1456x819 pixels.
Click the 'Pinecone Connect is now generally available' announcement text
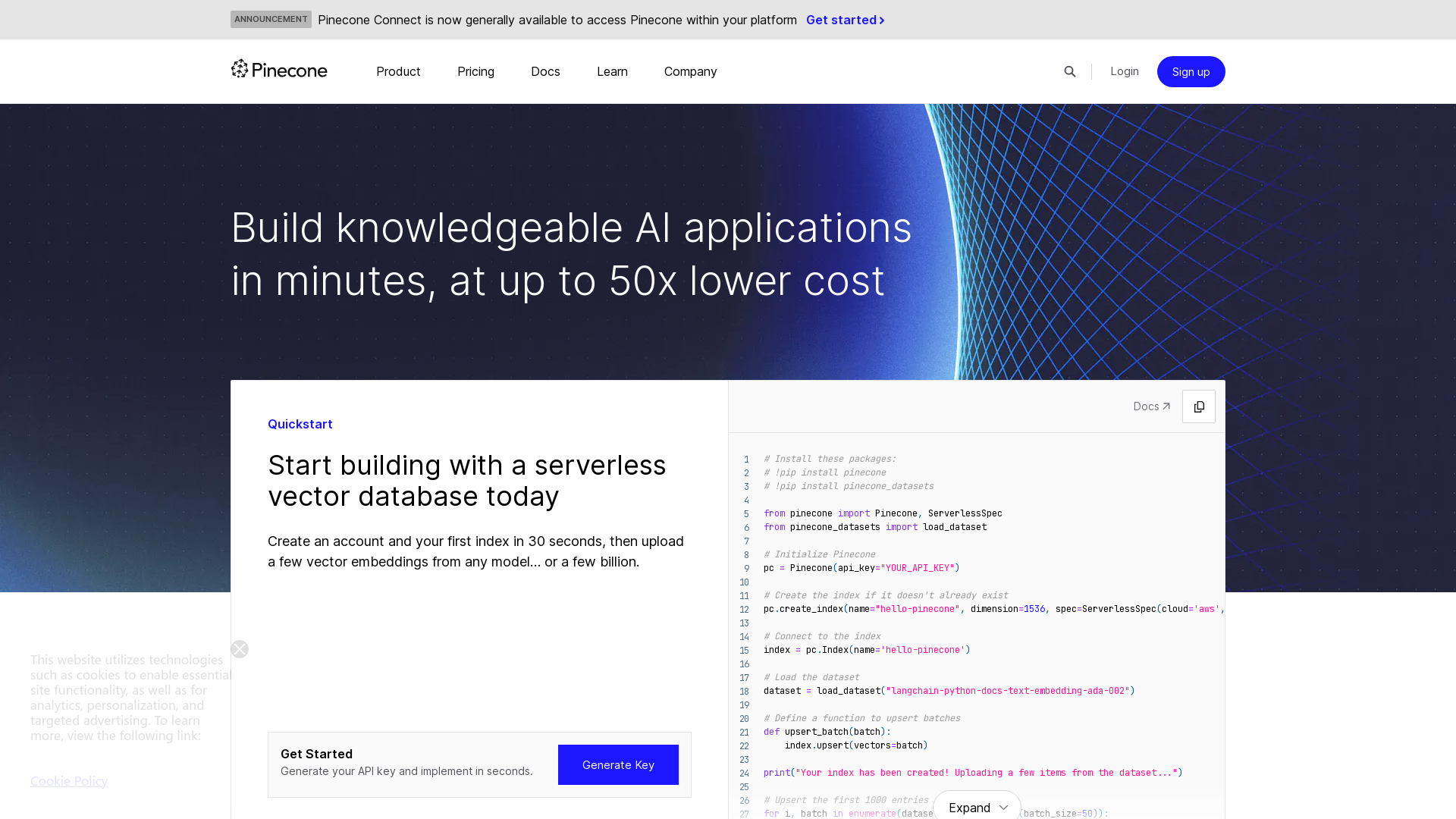(x=557, y=20)
